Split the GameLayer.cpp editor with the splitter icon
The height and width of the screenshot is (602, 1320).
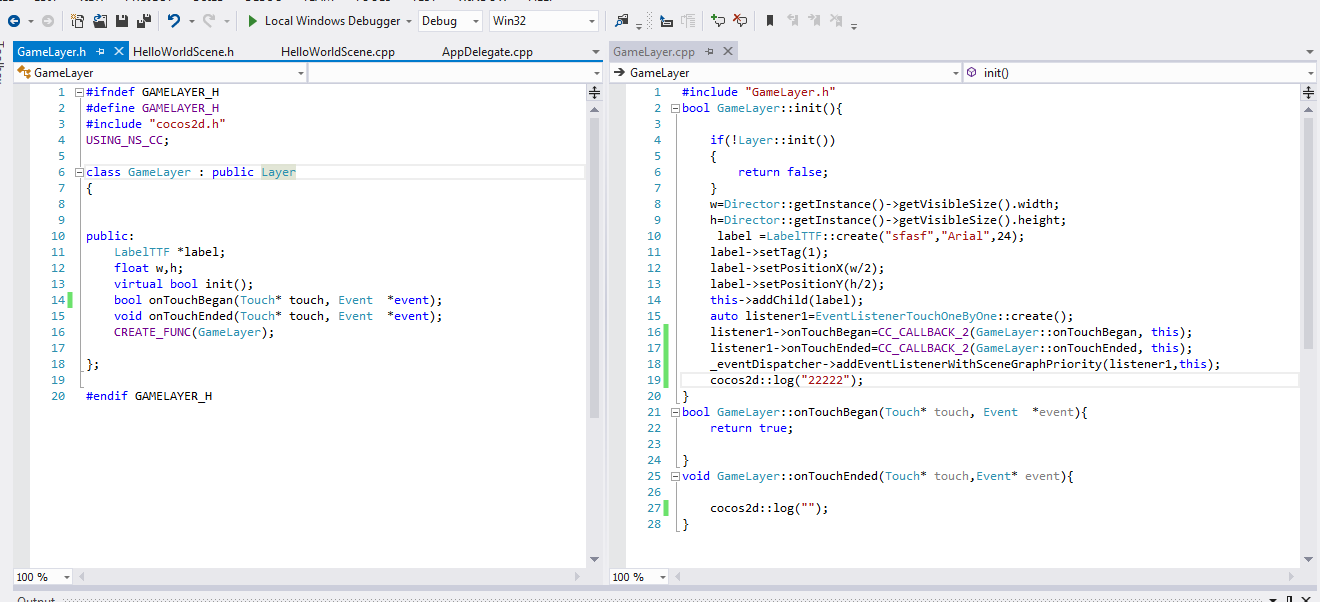pyautogui.click(x=1308, y=92)
